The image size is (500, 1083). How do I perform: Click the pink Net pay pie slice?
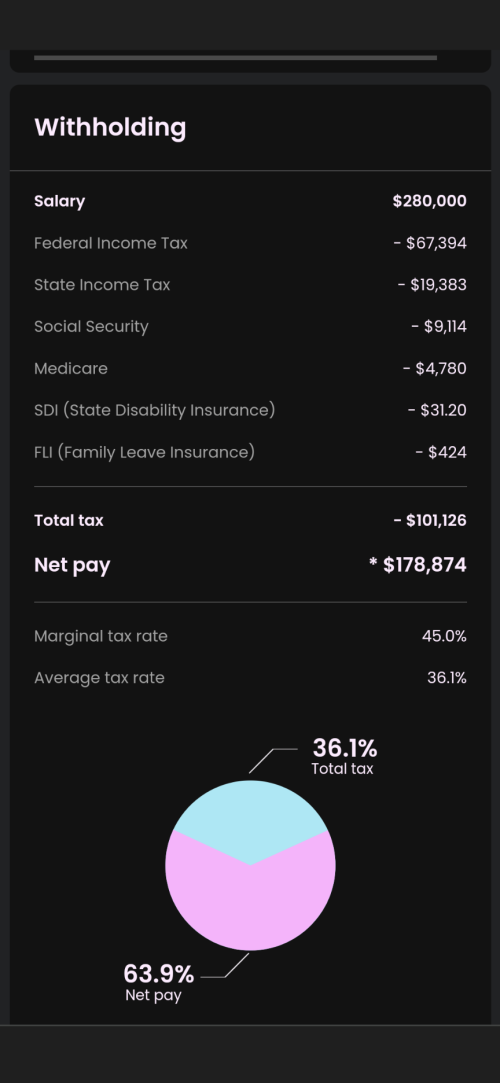pyautogui.click(x=250, y=905)
